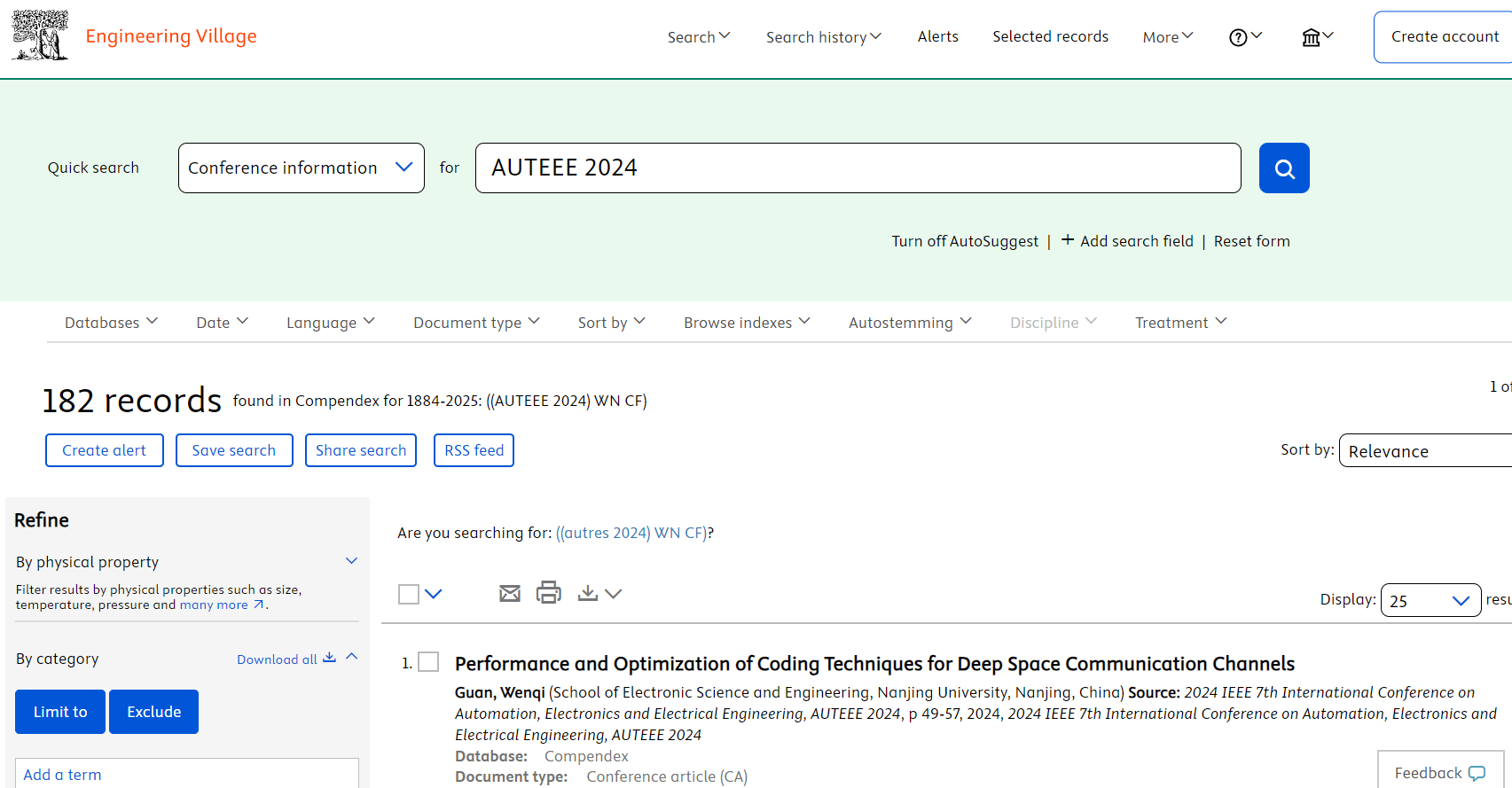Click Save search button
Image resolution: width=1512 pixels, height=788 pixels.
(x=234, y=450)
